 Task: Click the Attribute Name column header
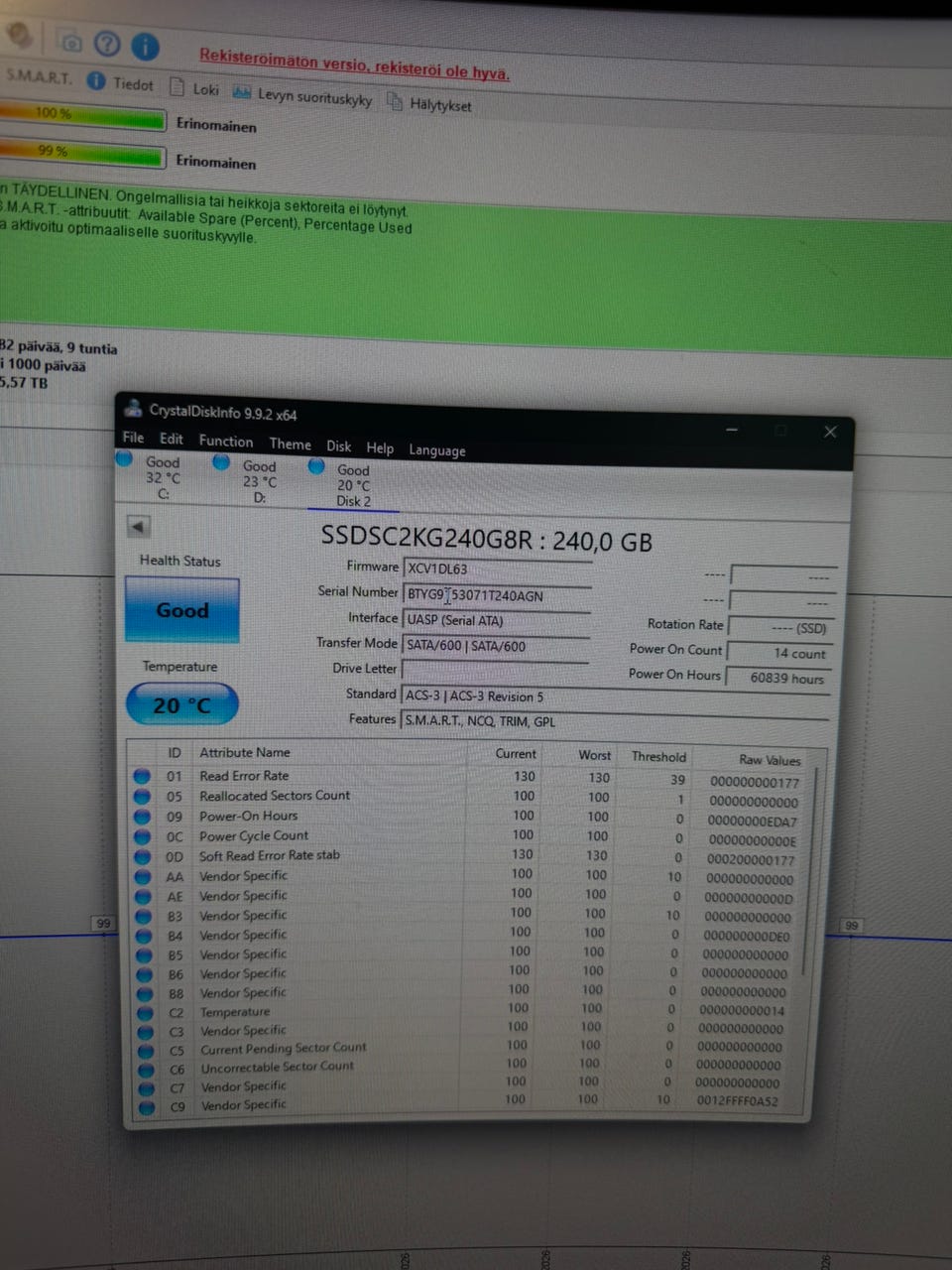(245, 752)
